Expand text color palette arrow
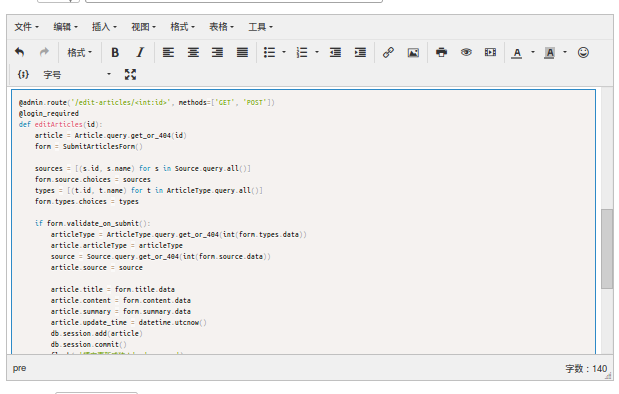Viewport: 619px width, 394px height. [x=533, y=52]
